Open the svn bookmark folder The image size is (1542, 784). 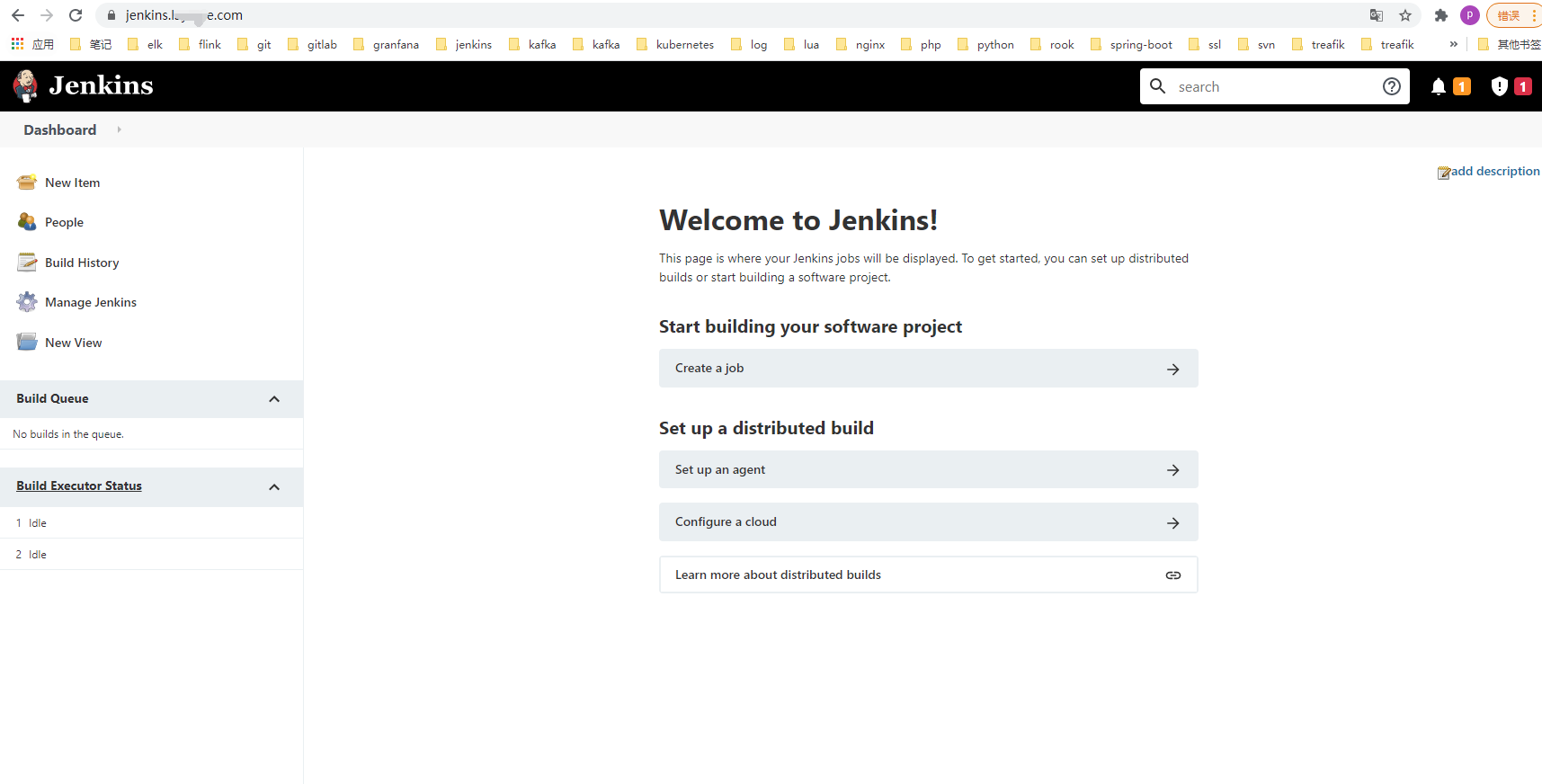pos(1256,44)
